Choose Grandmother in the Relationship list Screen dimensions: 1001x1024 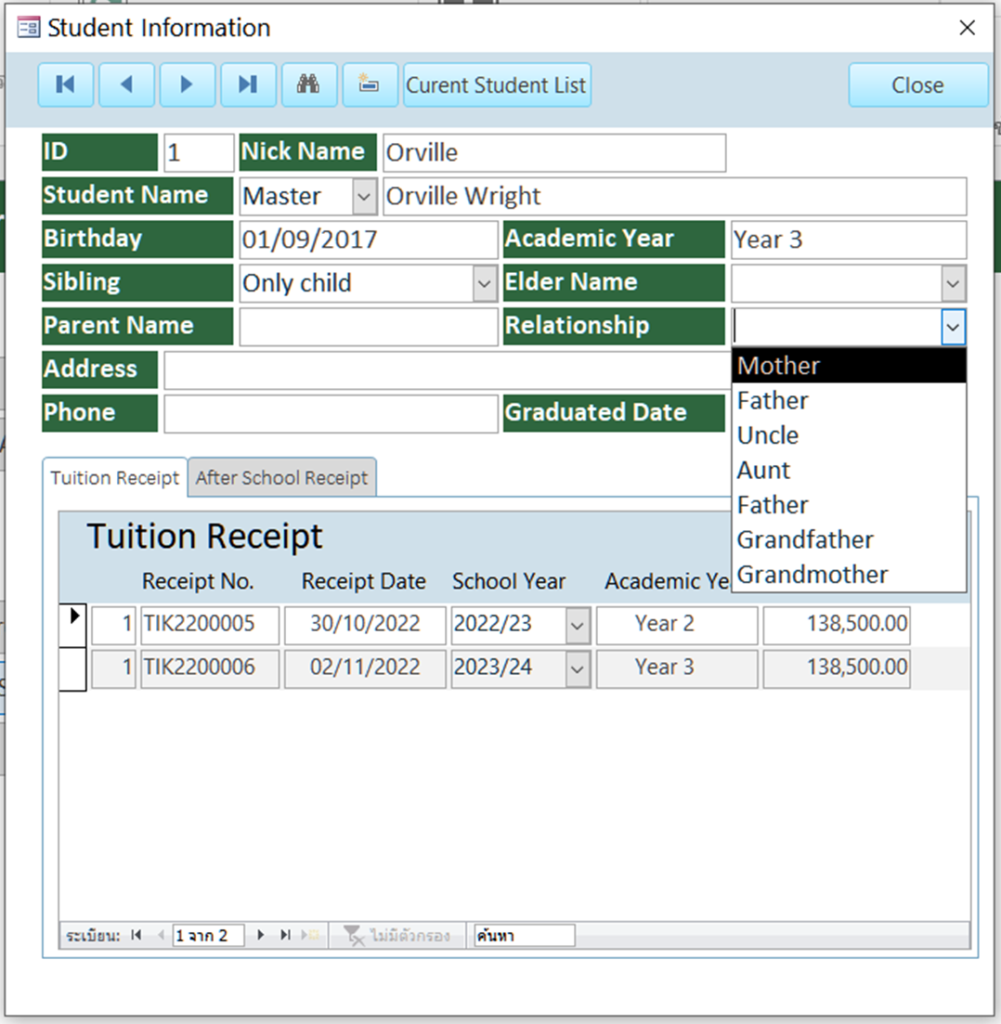(848, 575)
